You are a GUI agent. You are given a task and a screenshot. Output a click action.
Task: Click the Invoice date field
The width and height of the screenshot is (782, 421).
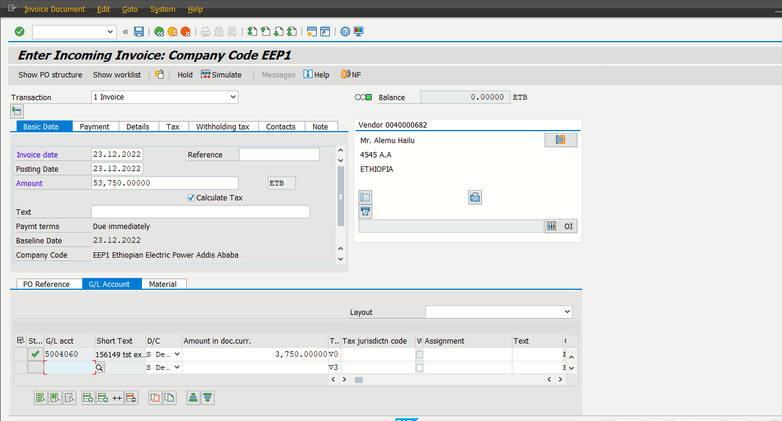pos(117,155)
